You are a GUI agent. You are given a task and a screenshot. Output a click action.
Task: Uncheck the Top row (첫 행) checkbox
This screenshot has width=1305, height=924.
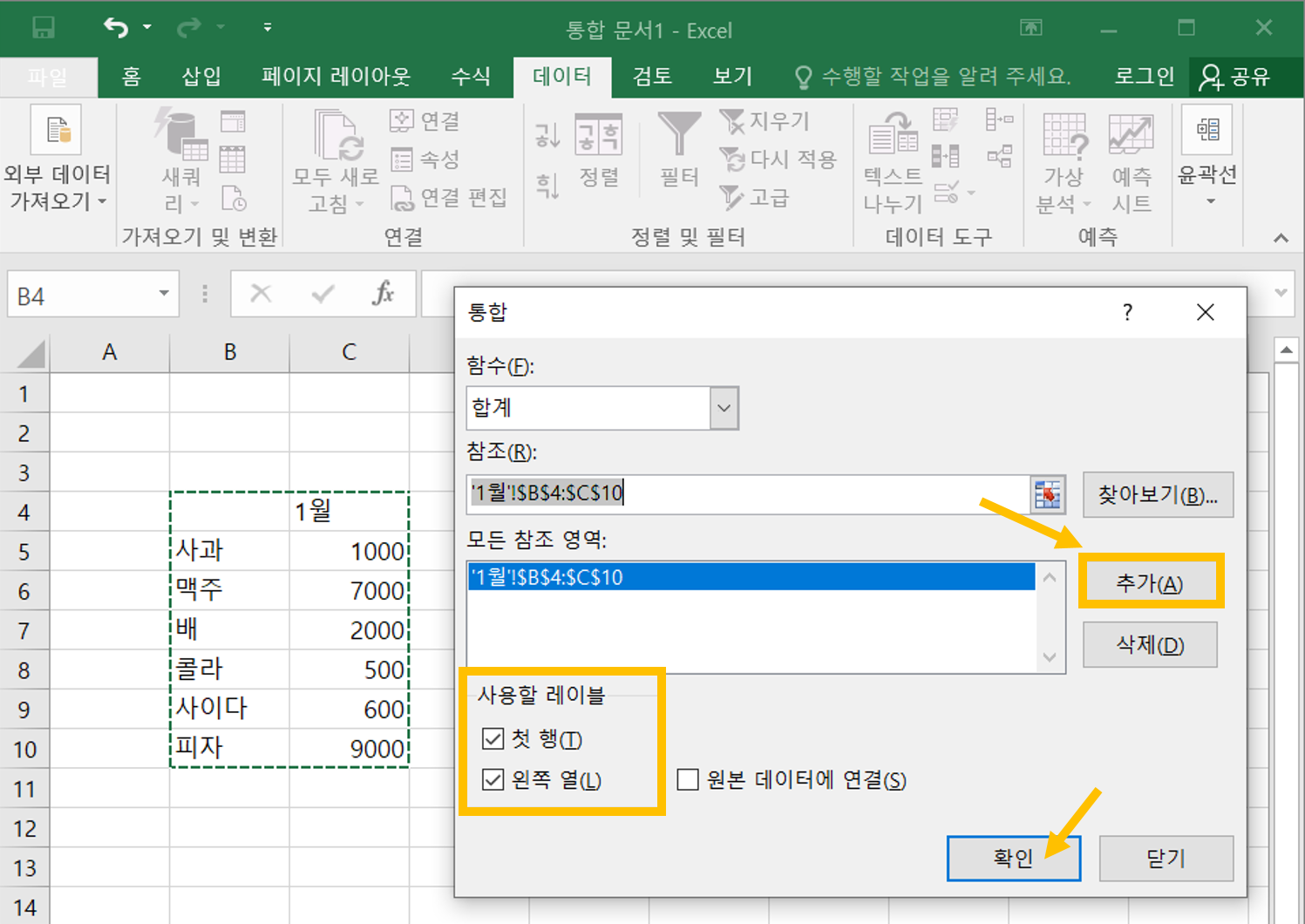(493, 739)
